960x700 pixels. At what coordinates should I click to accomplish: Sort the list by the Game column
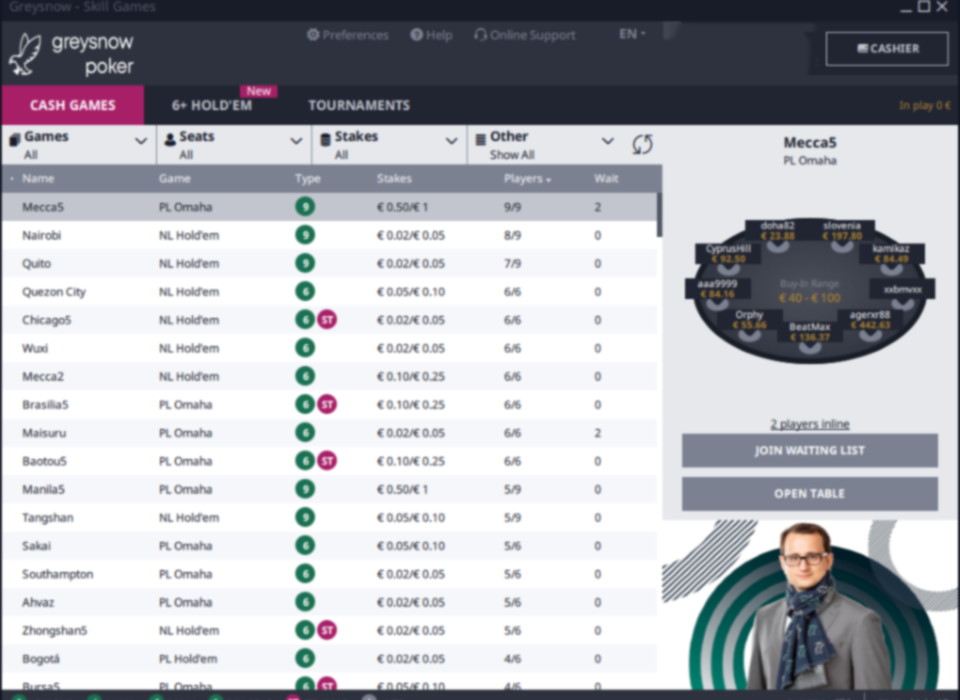pos(174,179)
